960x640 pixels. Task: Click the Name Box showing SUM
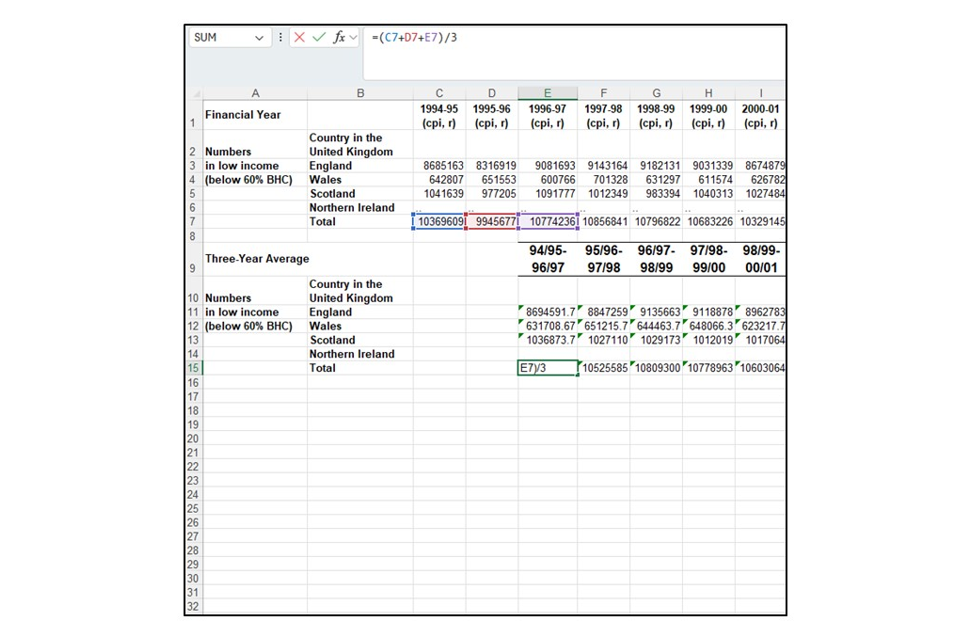(220, 37)
